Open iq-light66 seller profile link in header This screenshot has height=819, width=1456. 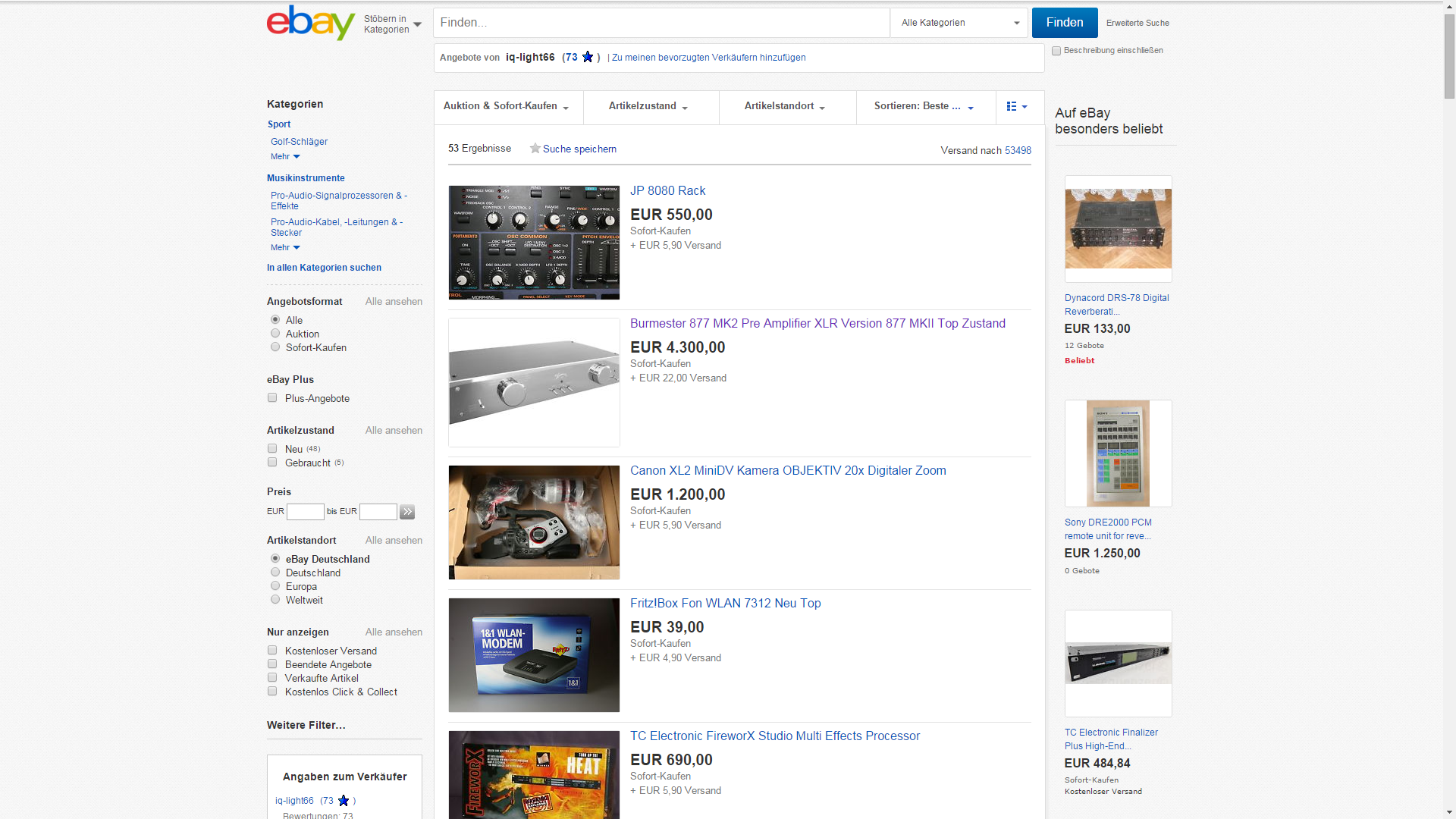pyautogui.click(x=530, y=58)
